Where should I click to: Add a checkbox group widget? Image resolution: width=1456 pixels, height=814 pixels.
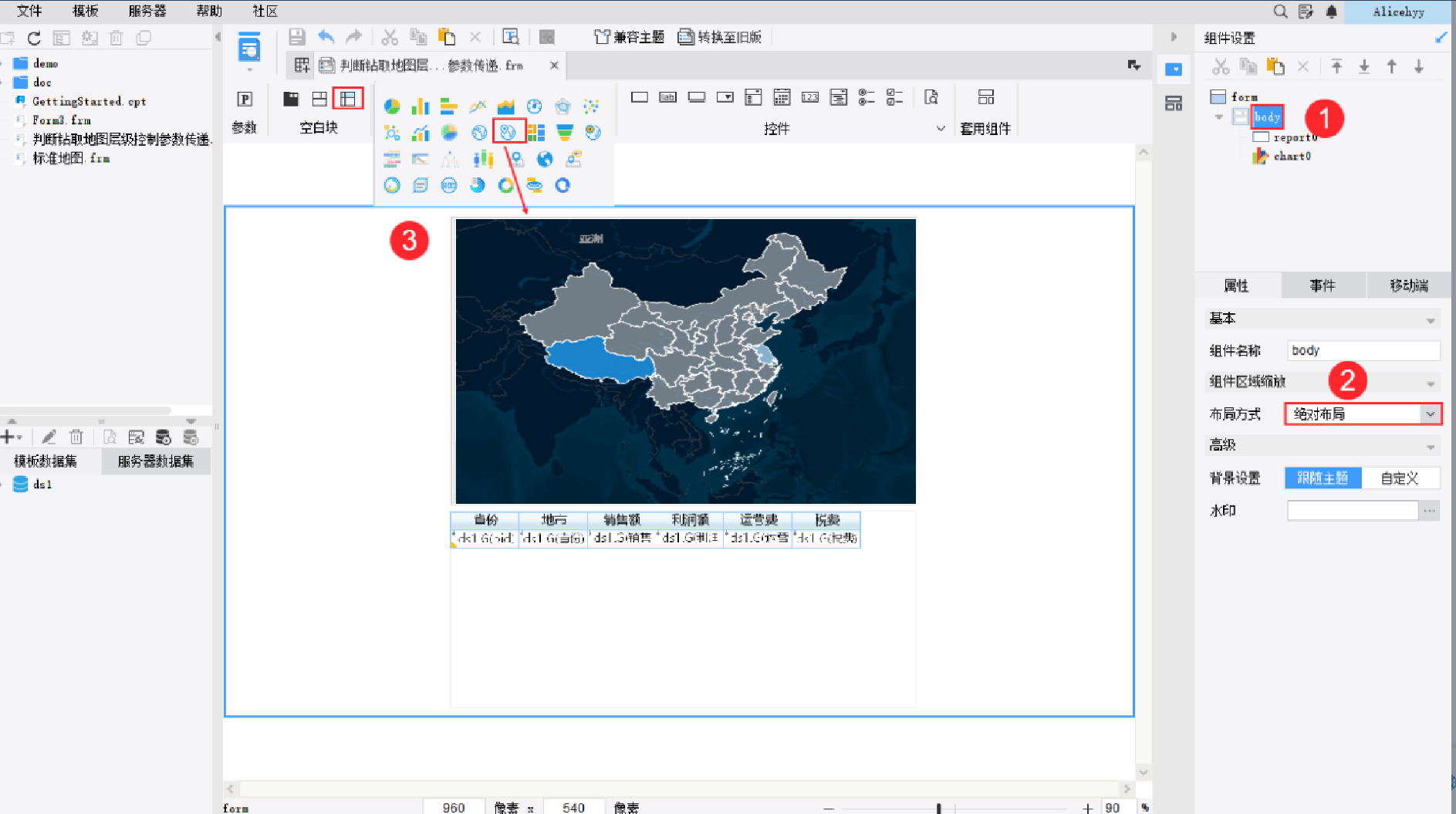[895, 97]
